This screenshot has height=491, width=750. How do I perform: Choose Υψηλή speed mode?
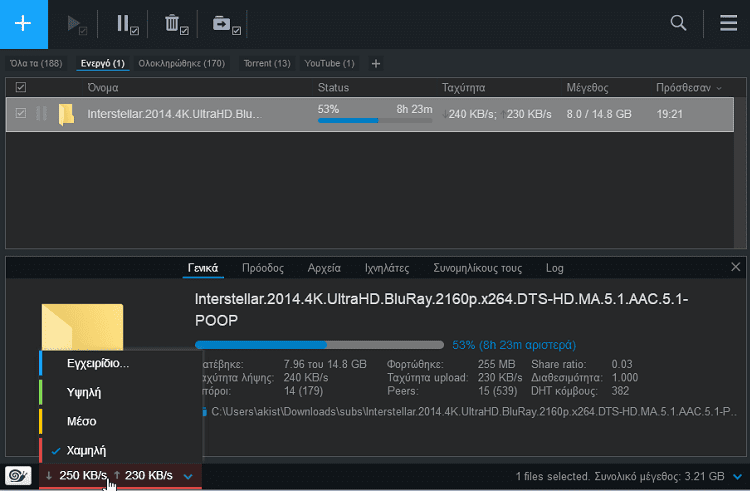121,393
